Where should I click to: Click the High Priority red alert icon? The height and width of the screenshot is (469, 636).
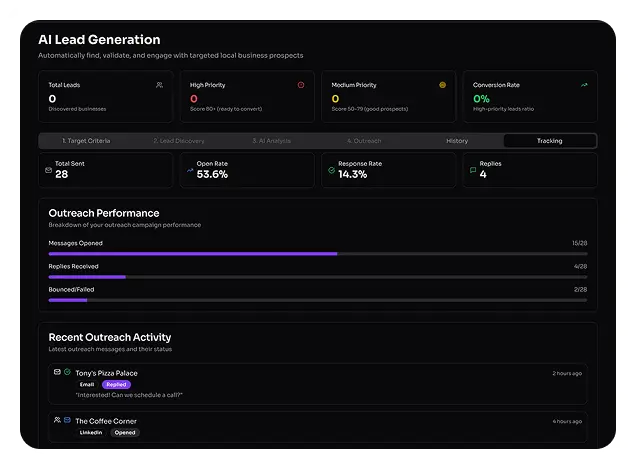tap(301, 85)
